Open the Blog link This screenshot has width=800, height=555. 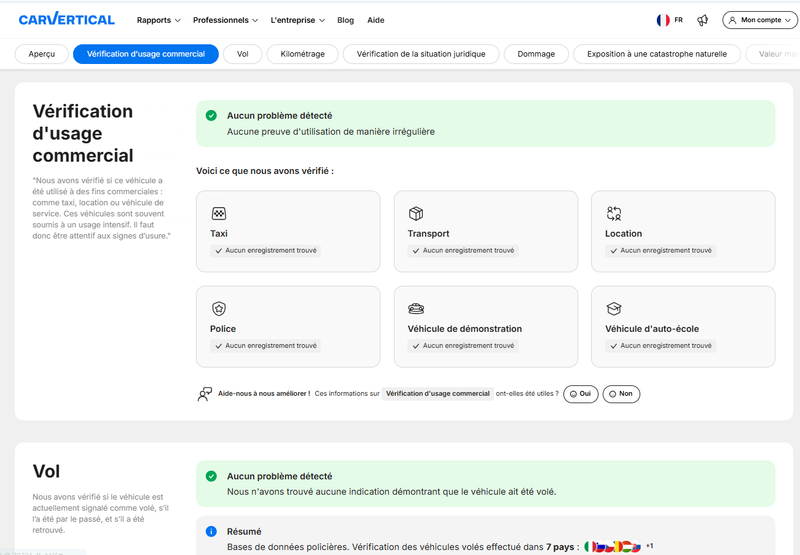click(345, 20)
